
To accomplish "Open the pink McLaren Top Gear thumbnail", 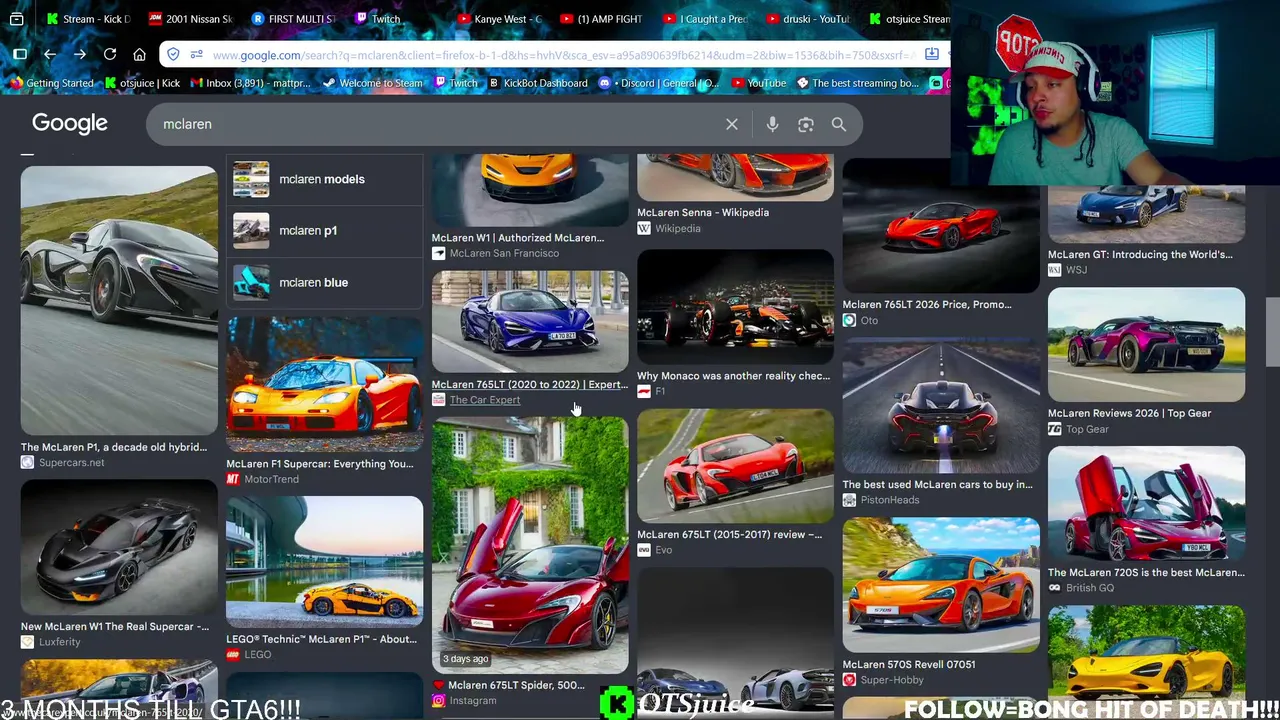I will (x=1146, y=345).
